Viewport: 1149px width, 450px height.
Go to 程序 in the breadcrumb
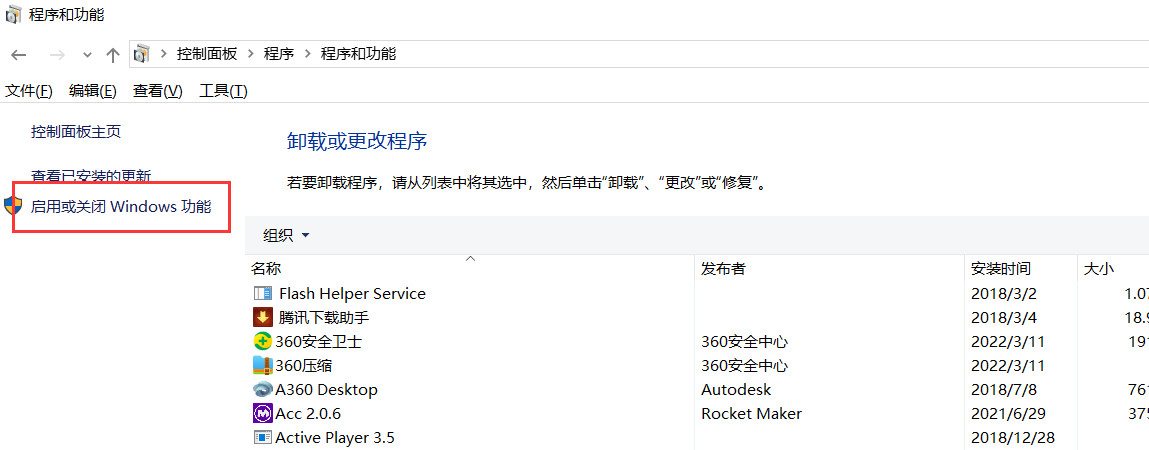click(x=279, y=54)
